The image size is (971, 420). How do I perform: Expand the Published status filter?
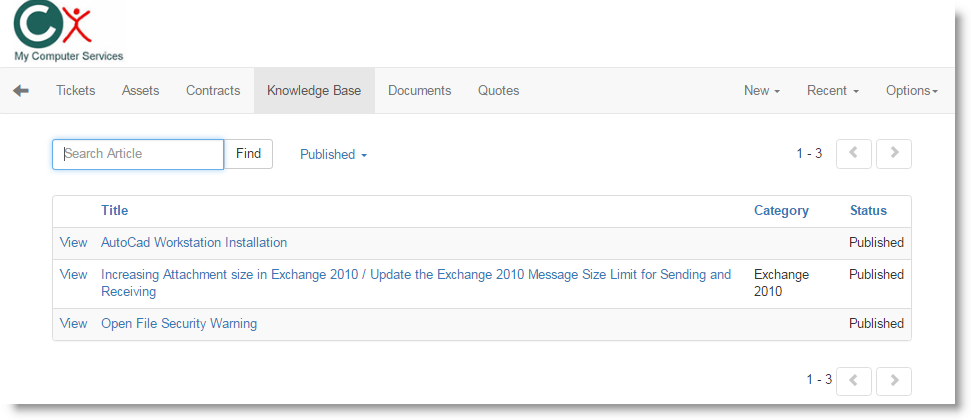[333, 155]
